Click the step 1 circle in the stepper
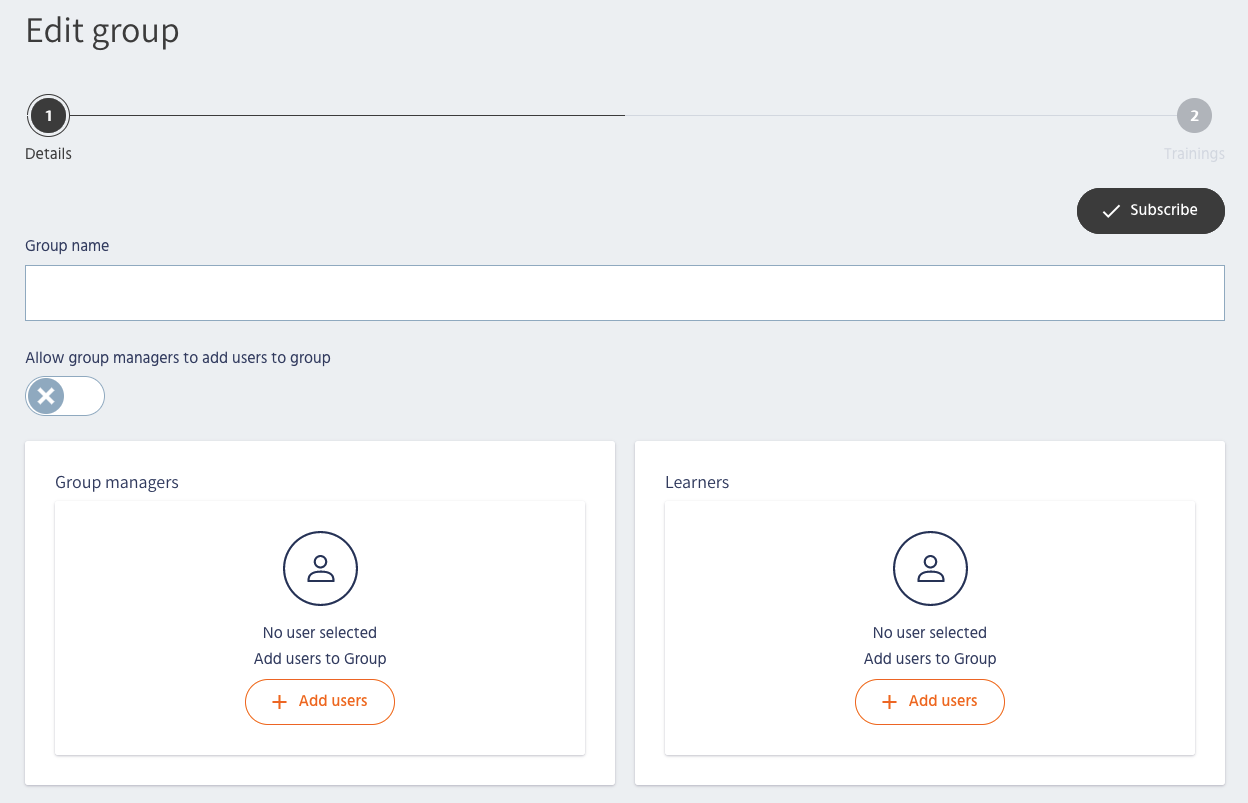Screen dimensions: 1248x803 [48, 116]
